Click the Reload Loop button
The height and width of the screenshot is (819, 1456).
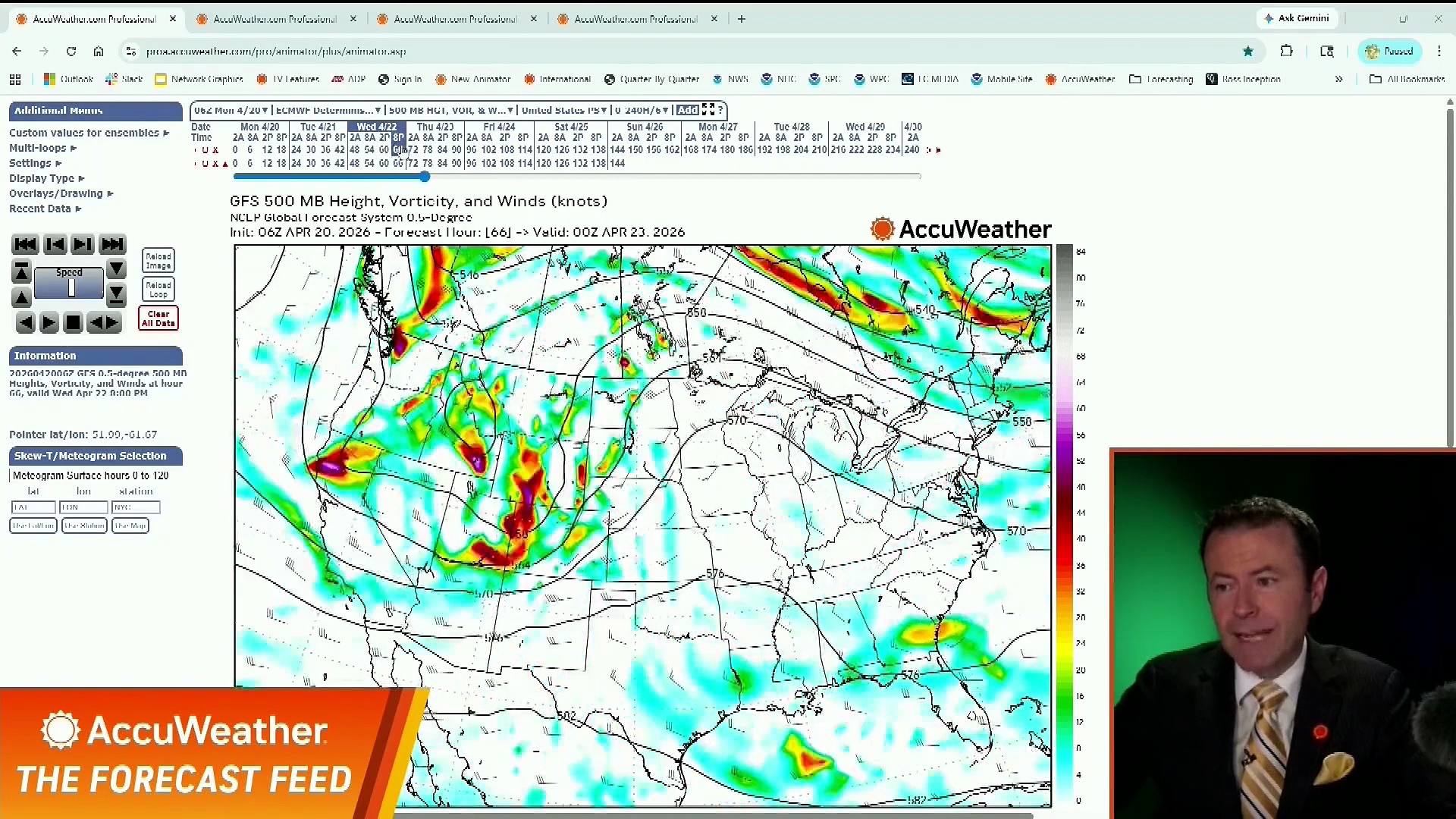(x=158, y=290)
